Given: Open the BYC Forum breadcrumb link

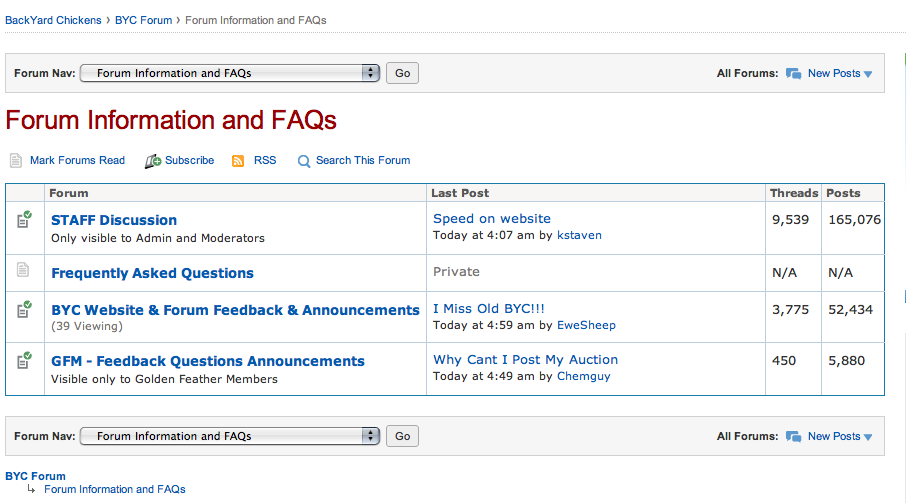Looking at the screenshot, I should click(143, 20).
